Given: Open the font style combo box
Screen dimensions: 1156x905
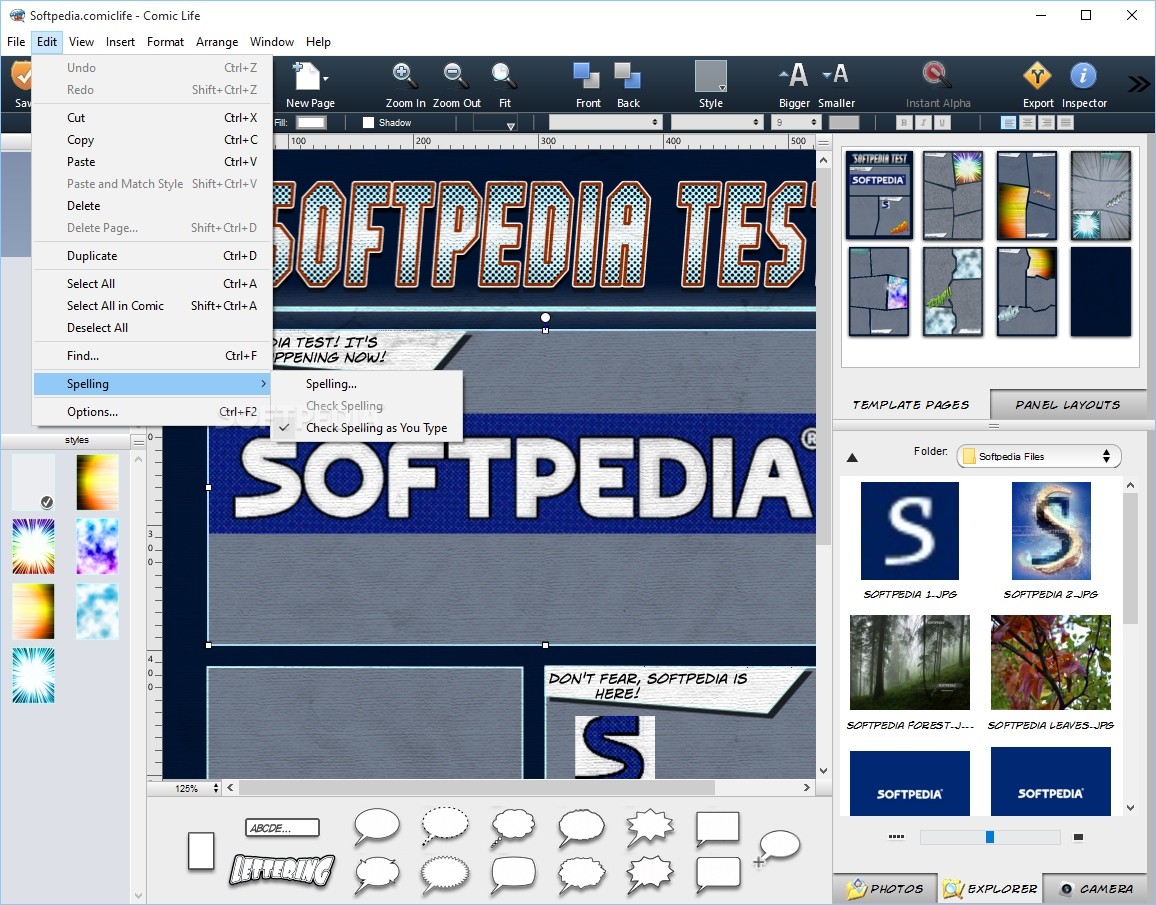Looking at the screenshot, I should (716, 122).
